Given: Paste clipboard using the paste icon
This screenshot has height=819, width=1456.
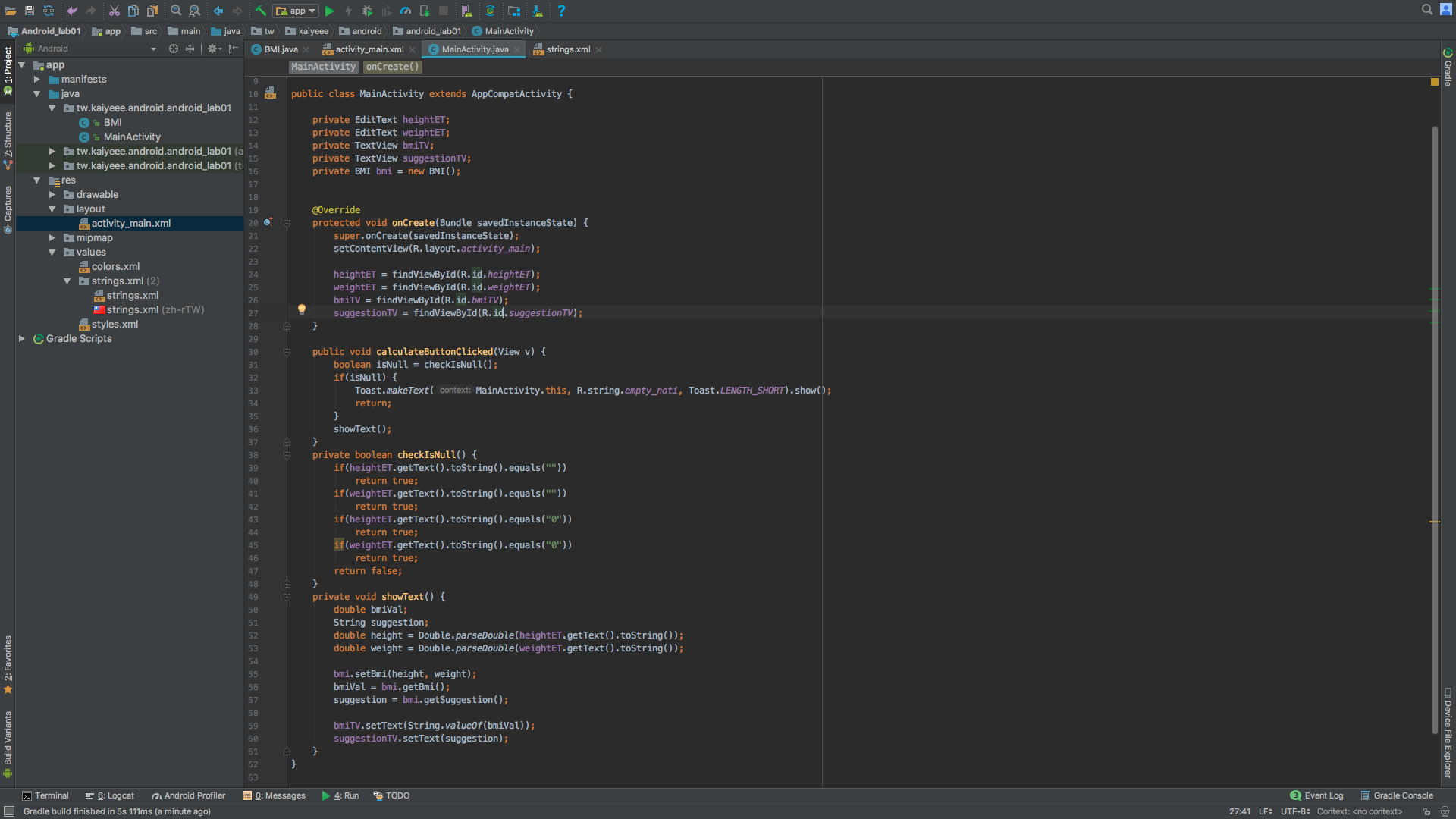Looking at the screenshot, I should point(152,11).
